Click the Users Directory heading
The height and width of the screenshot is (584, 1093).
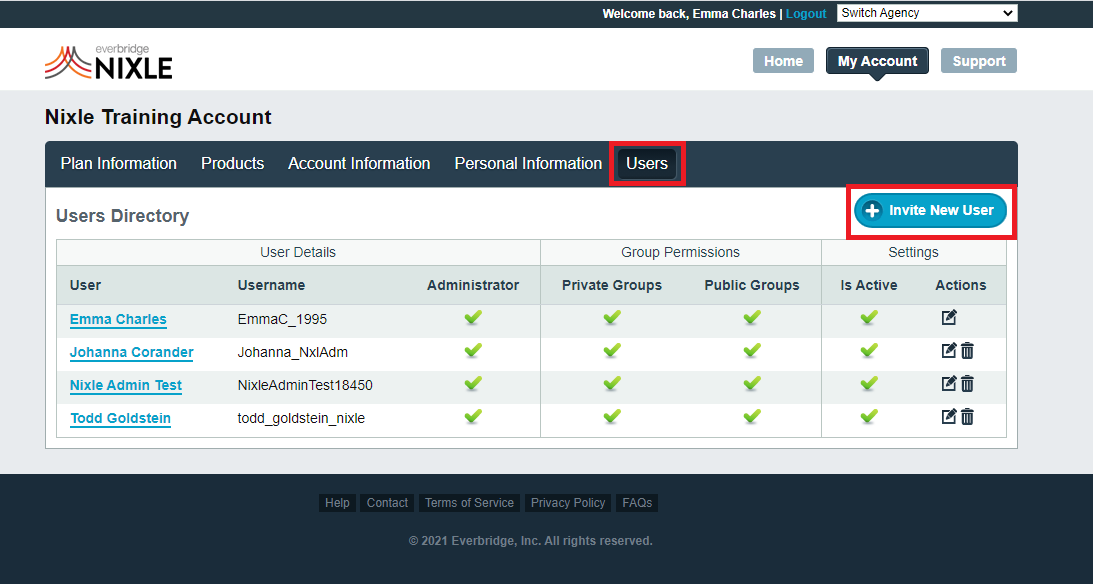[123, 216]
